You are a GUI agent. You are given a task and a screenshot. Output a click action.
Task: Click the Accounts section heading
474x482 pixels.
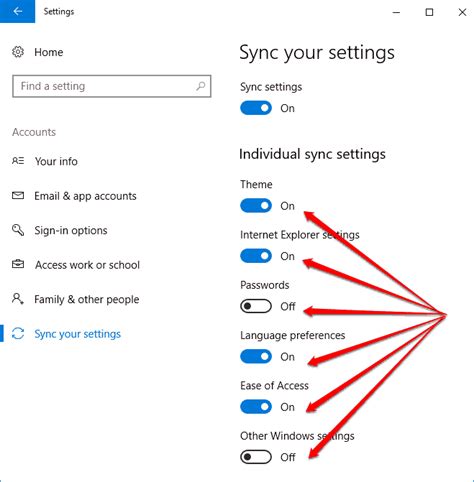[34, 132]
